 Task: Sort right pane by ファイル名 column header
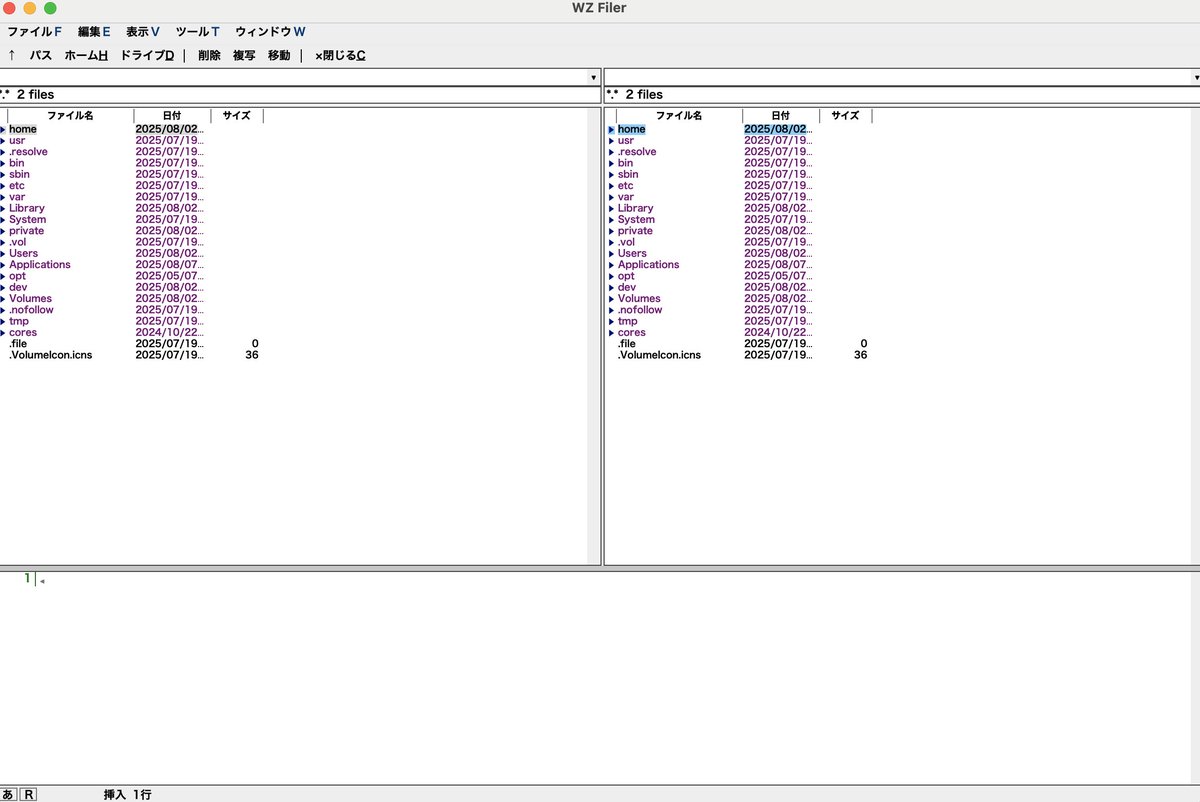pyautogui.click(x=679, y=116)
